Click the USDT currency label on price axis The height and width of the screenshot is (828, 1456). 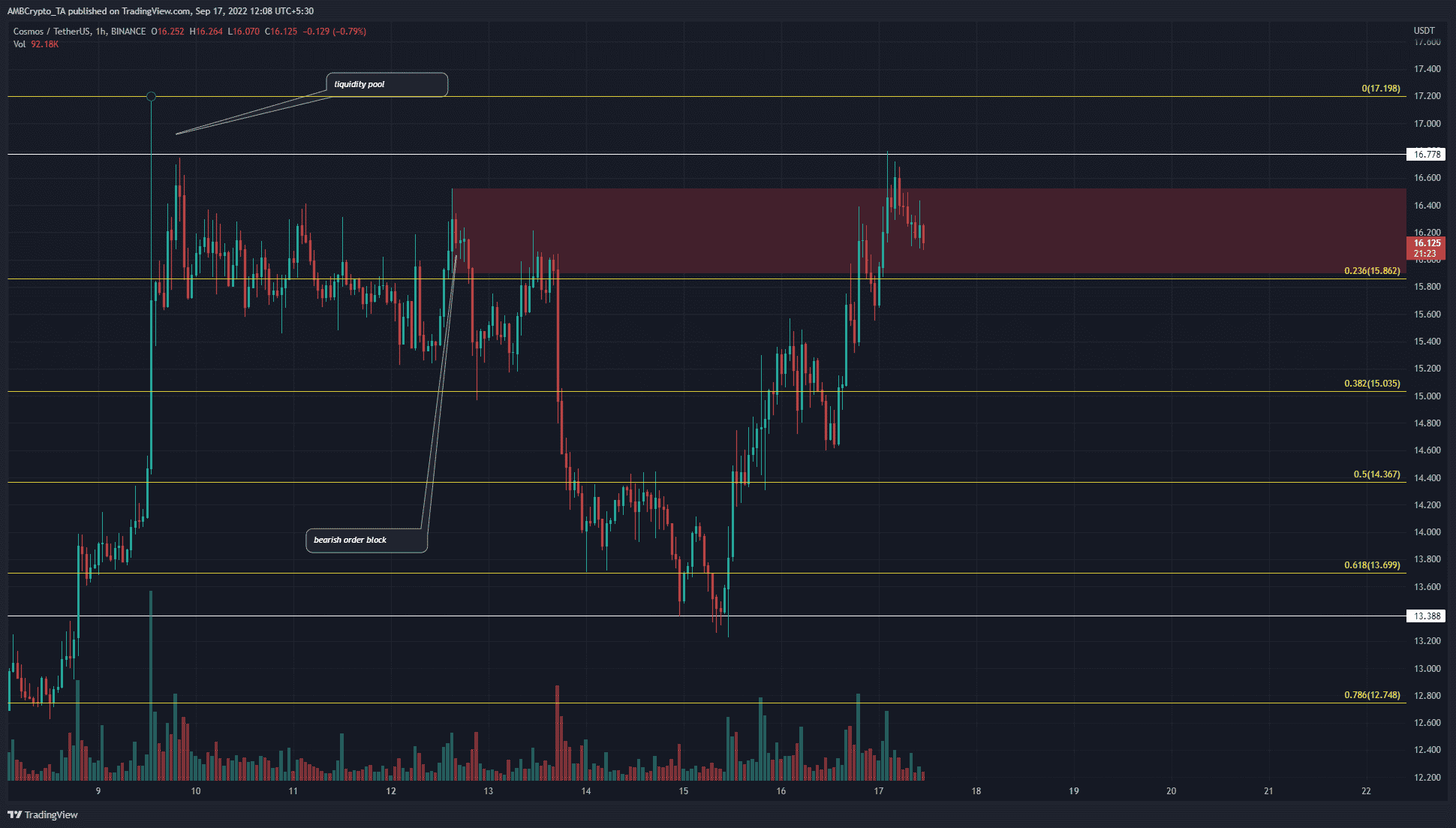point(1424,31)
